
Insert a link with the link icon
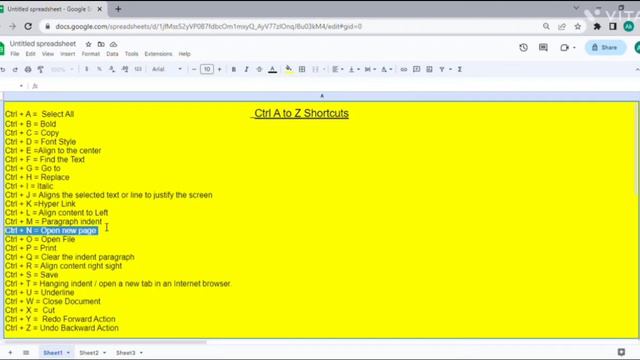coord(404,69)
